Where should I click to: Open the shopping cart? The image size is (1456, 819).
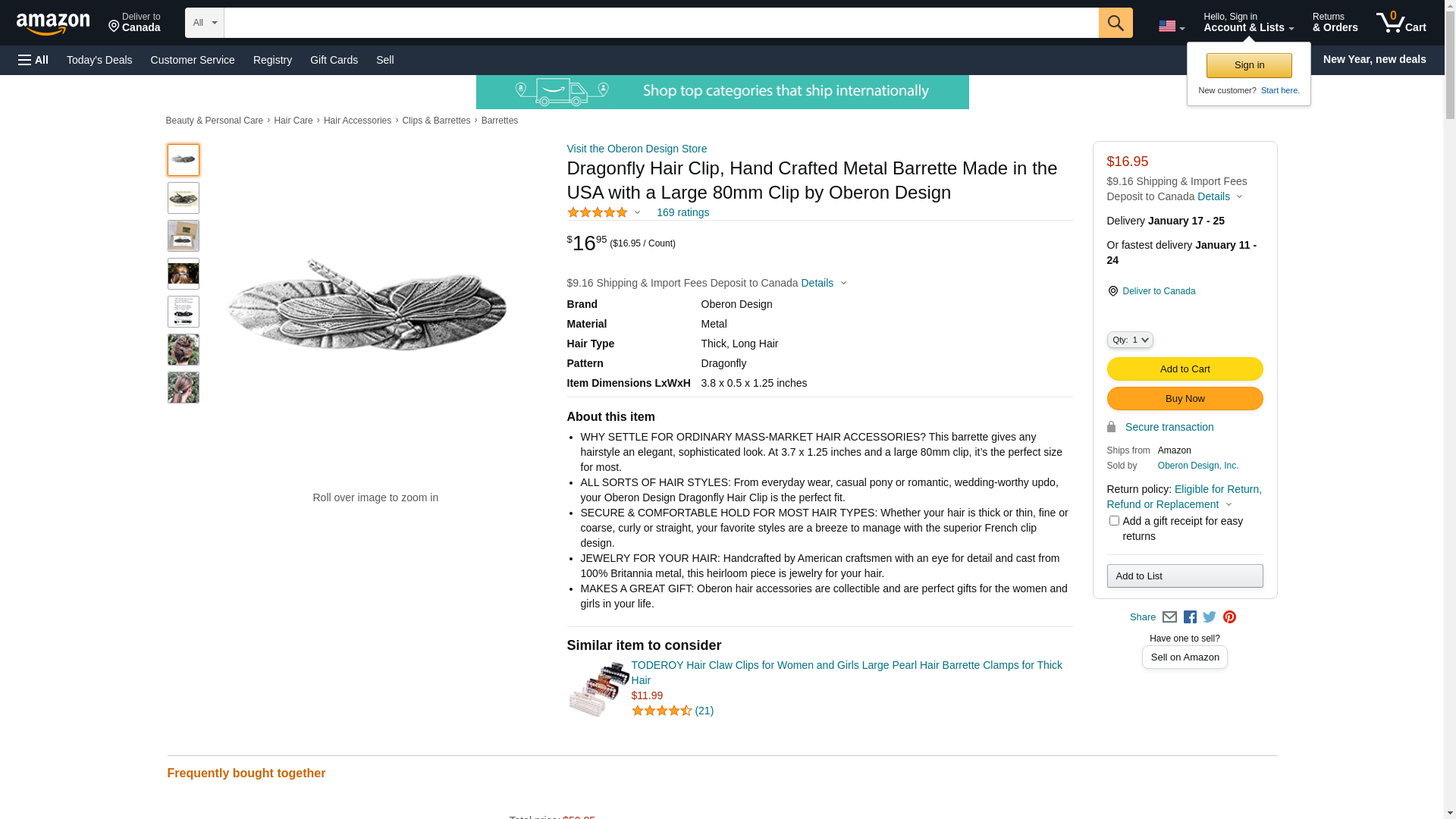[x=1401, y=23]
